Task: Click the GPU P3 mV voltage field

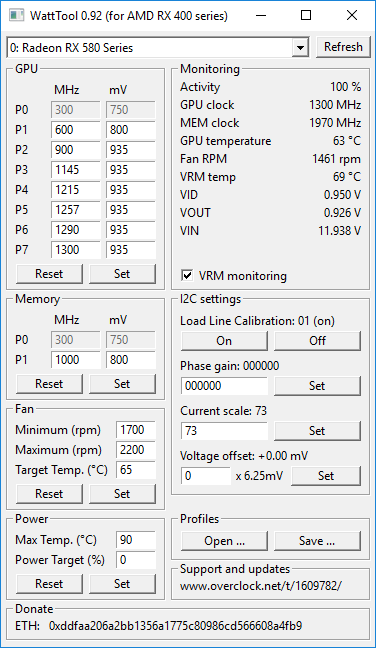Action: click(x=131, y=169)
